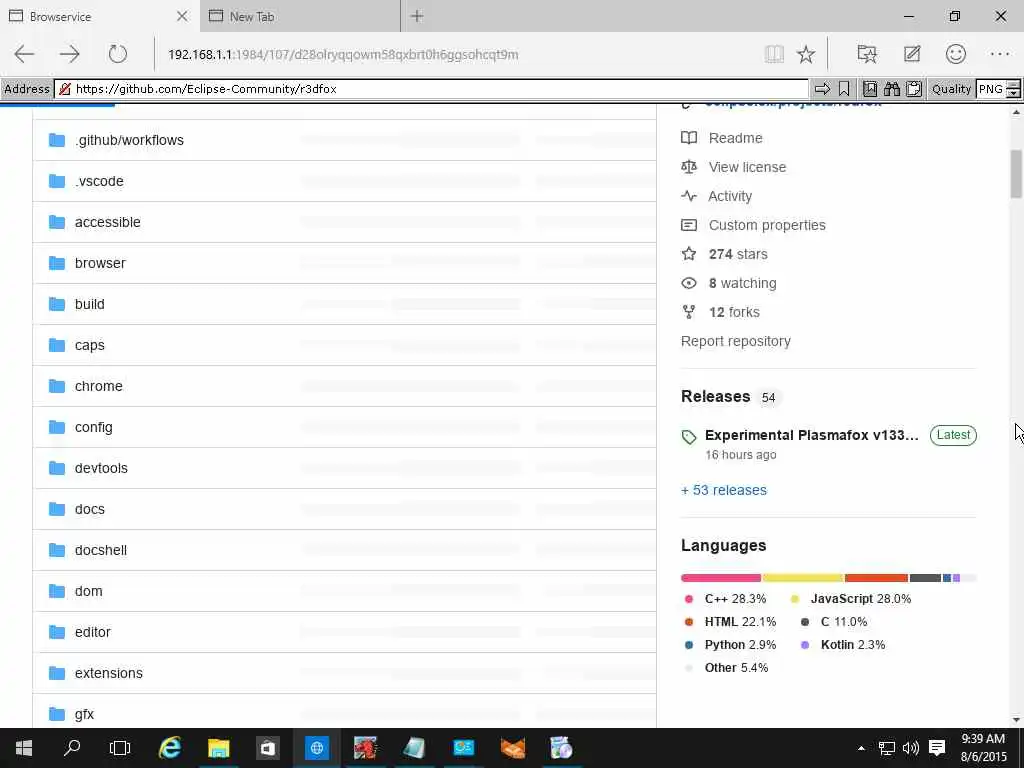The width and height of the screenshot is (1024, 768).
Task: Click the folder icon beside accessible
Action: pos(57,222)
